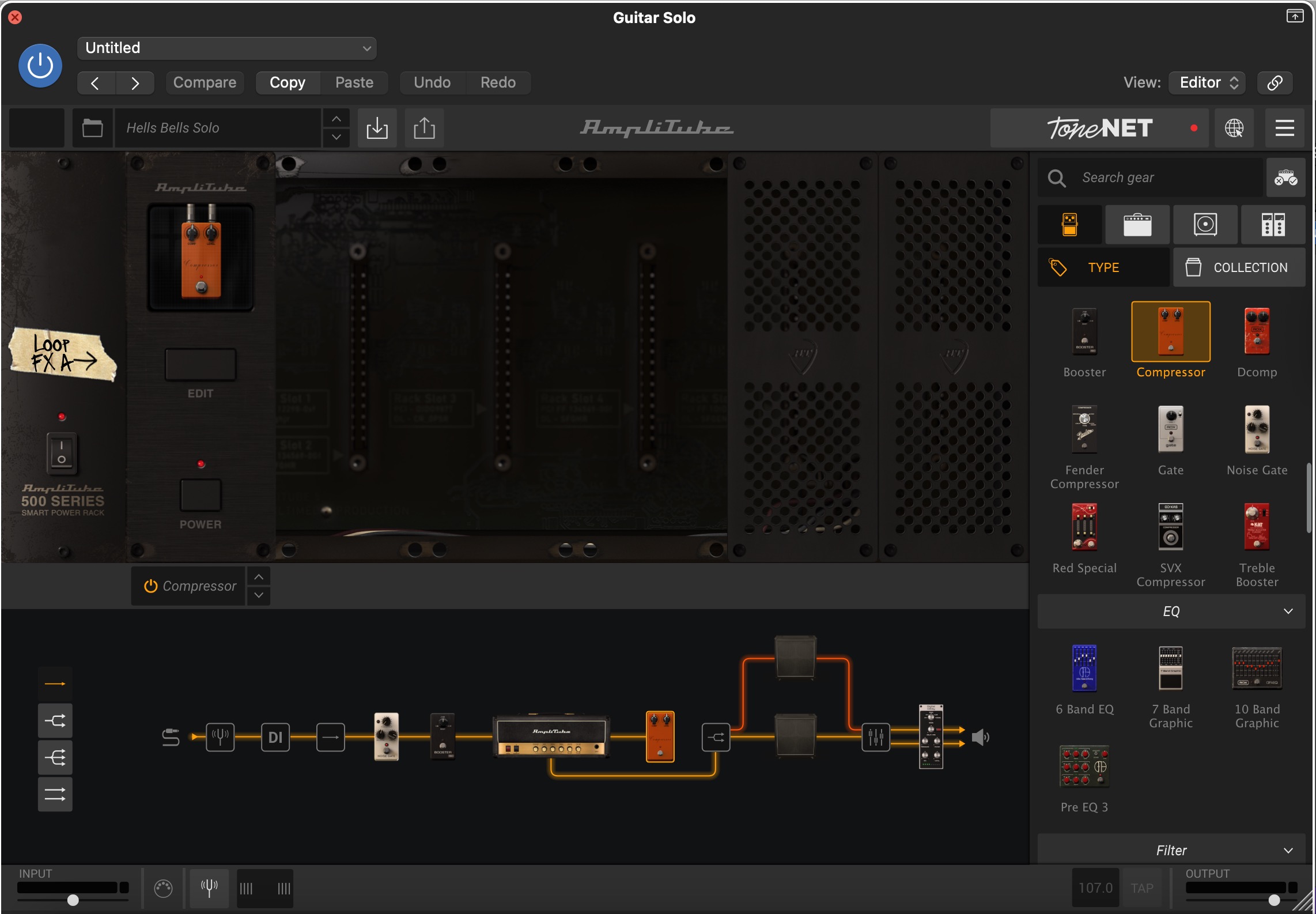
Task: Open the custom shop cart icon
Action: 1285,177
